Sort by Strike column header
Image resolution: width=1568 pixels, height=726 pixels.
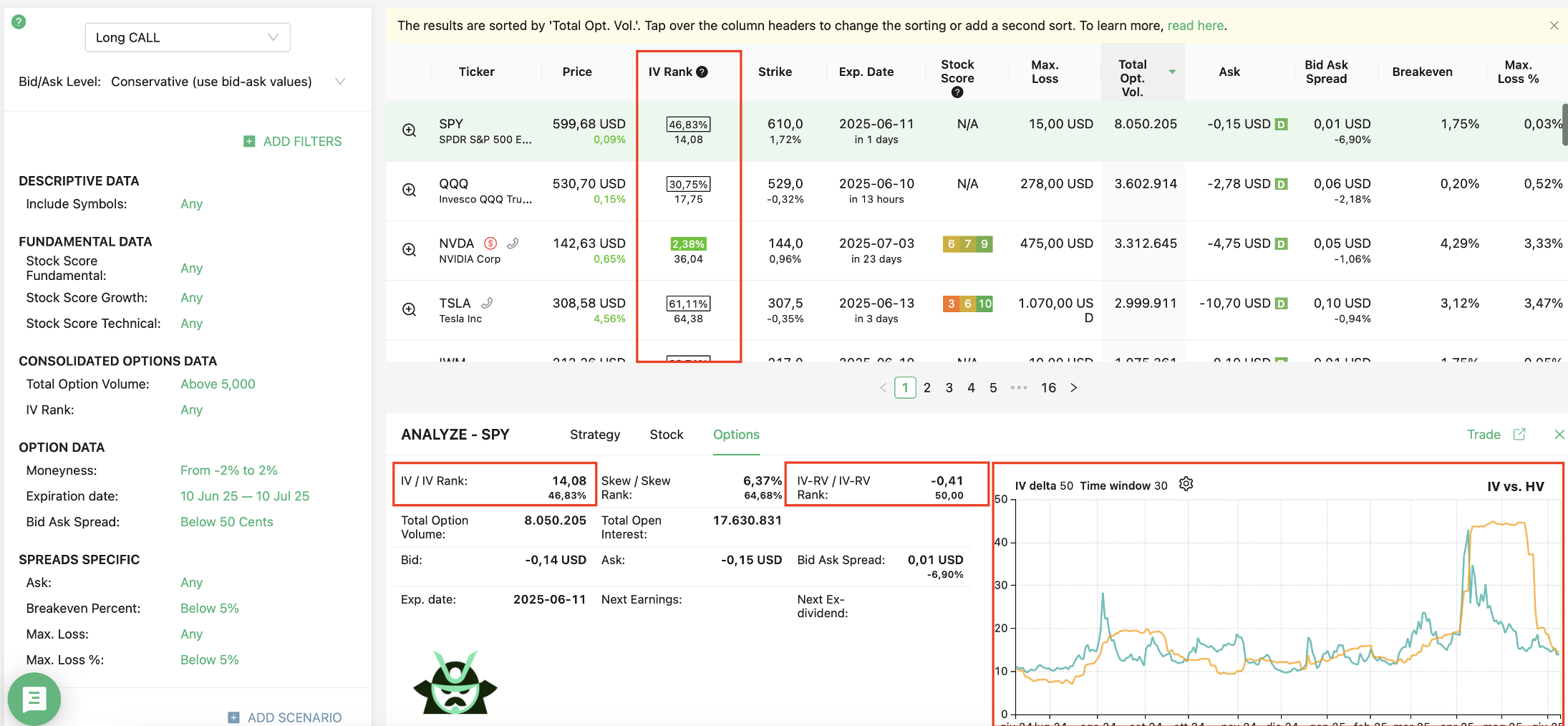775,72
